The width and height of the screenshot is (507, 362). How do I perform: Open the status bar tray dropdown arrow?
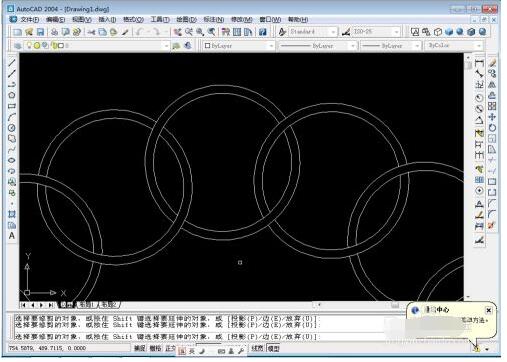coord(487,349)
